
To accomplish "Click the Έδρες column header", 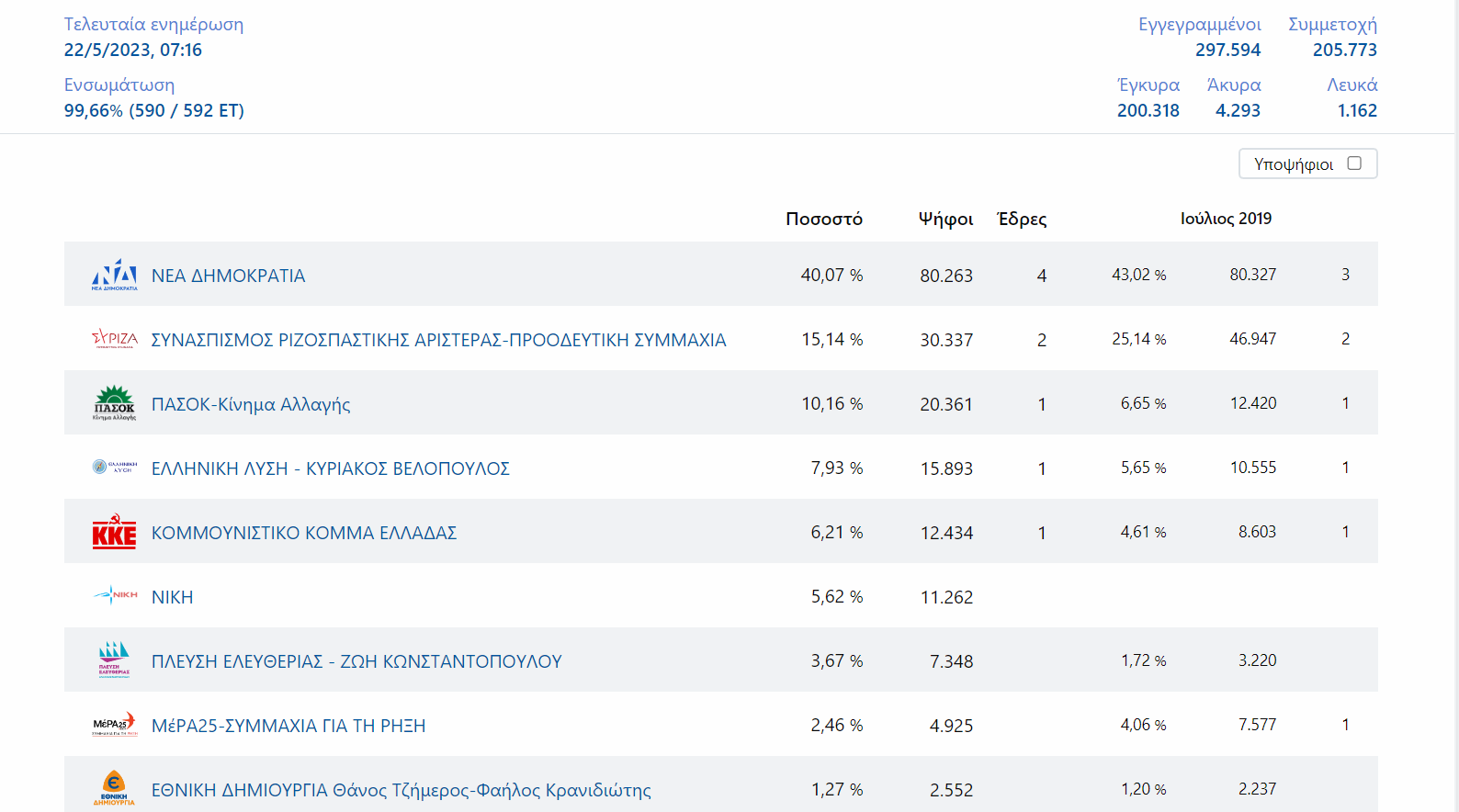I will pyautogui.click(x=1022, y=219).
